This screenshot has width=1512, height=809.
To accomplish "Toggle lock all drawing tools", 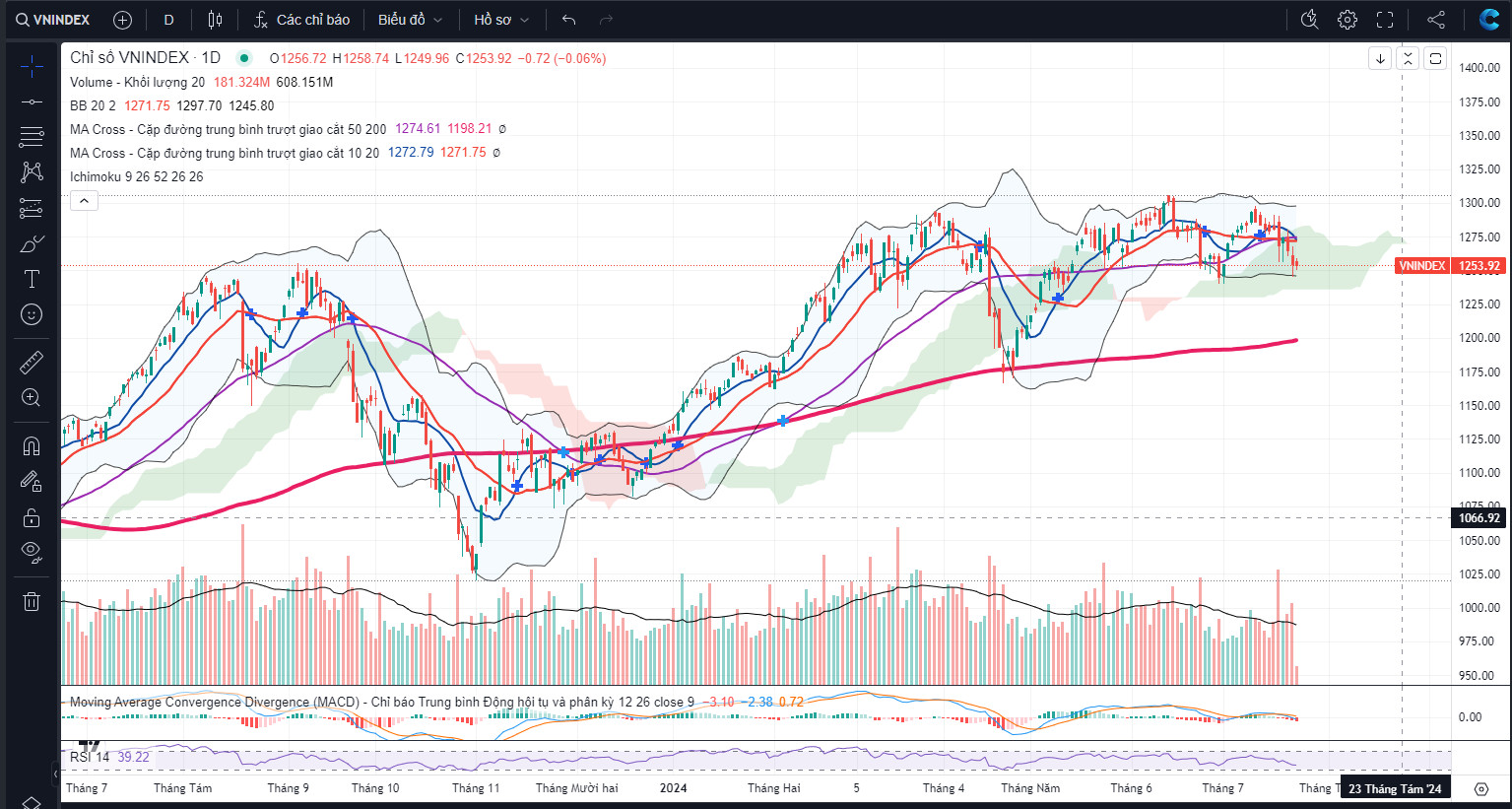I will click(x=32, y=517).
